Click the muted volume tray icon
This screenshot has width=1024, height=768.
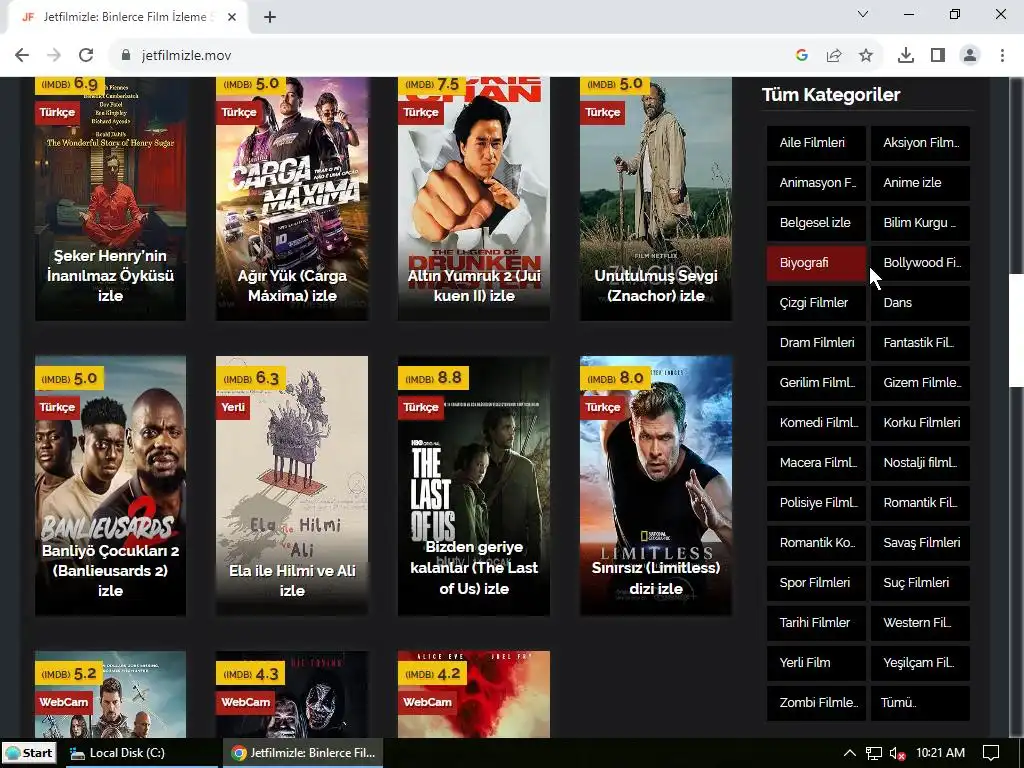tap(897, 753)
